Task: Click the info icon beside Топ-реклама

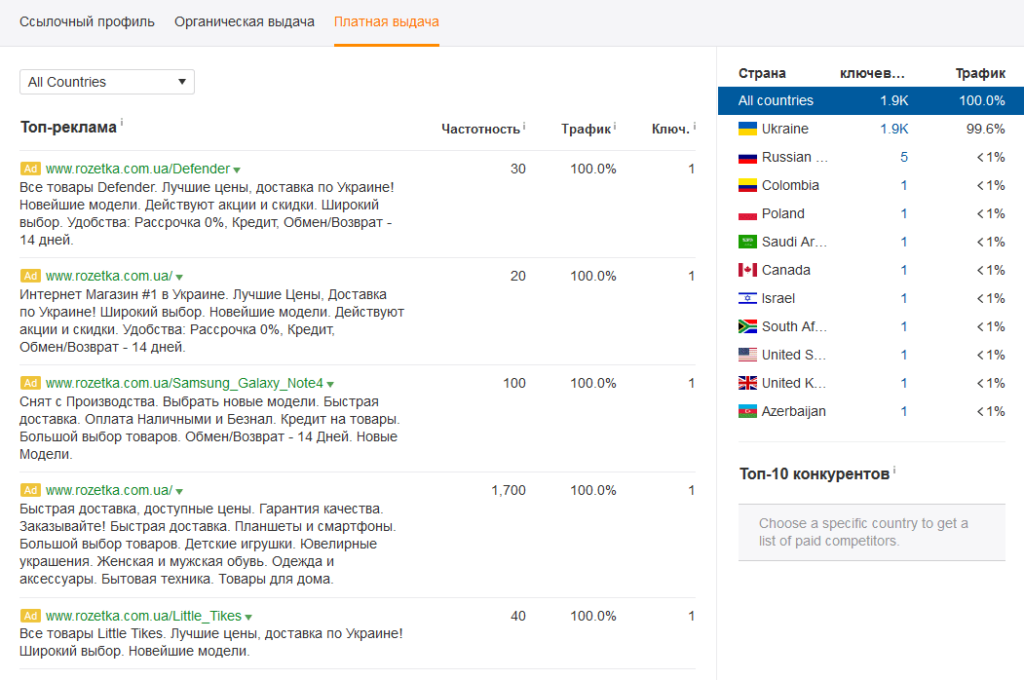Action: (x=122, y=123)
